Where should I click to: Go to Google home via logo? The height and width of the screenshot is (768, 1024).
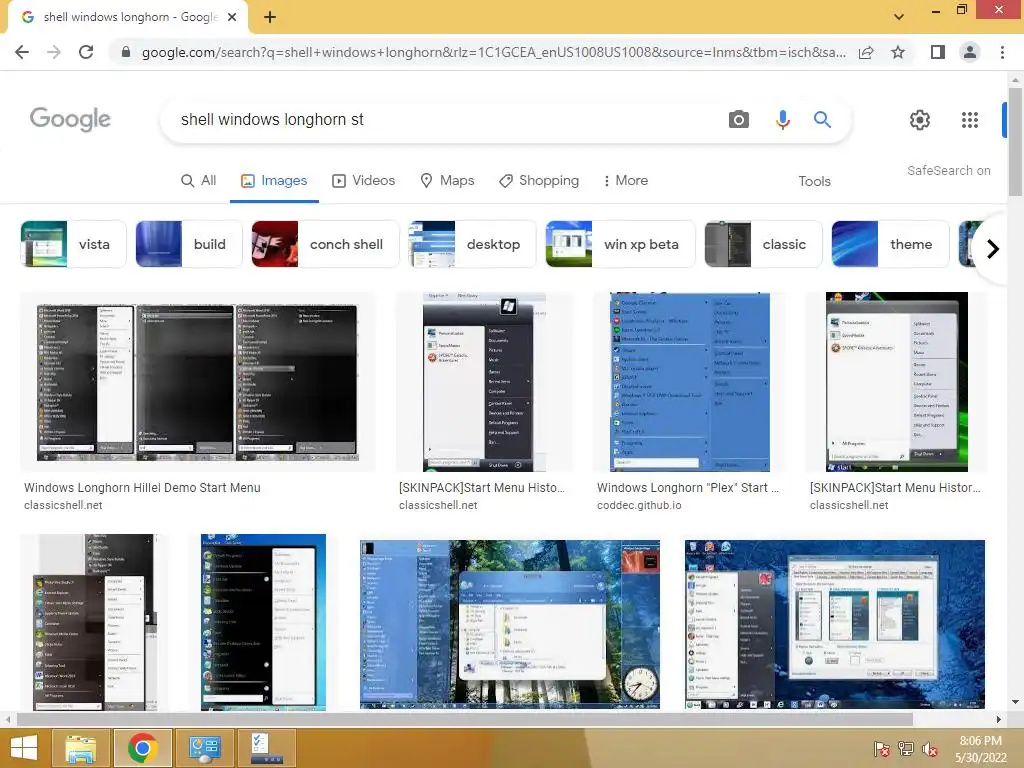70,119
